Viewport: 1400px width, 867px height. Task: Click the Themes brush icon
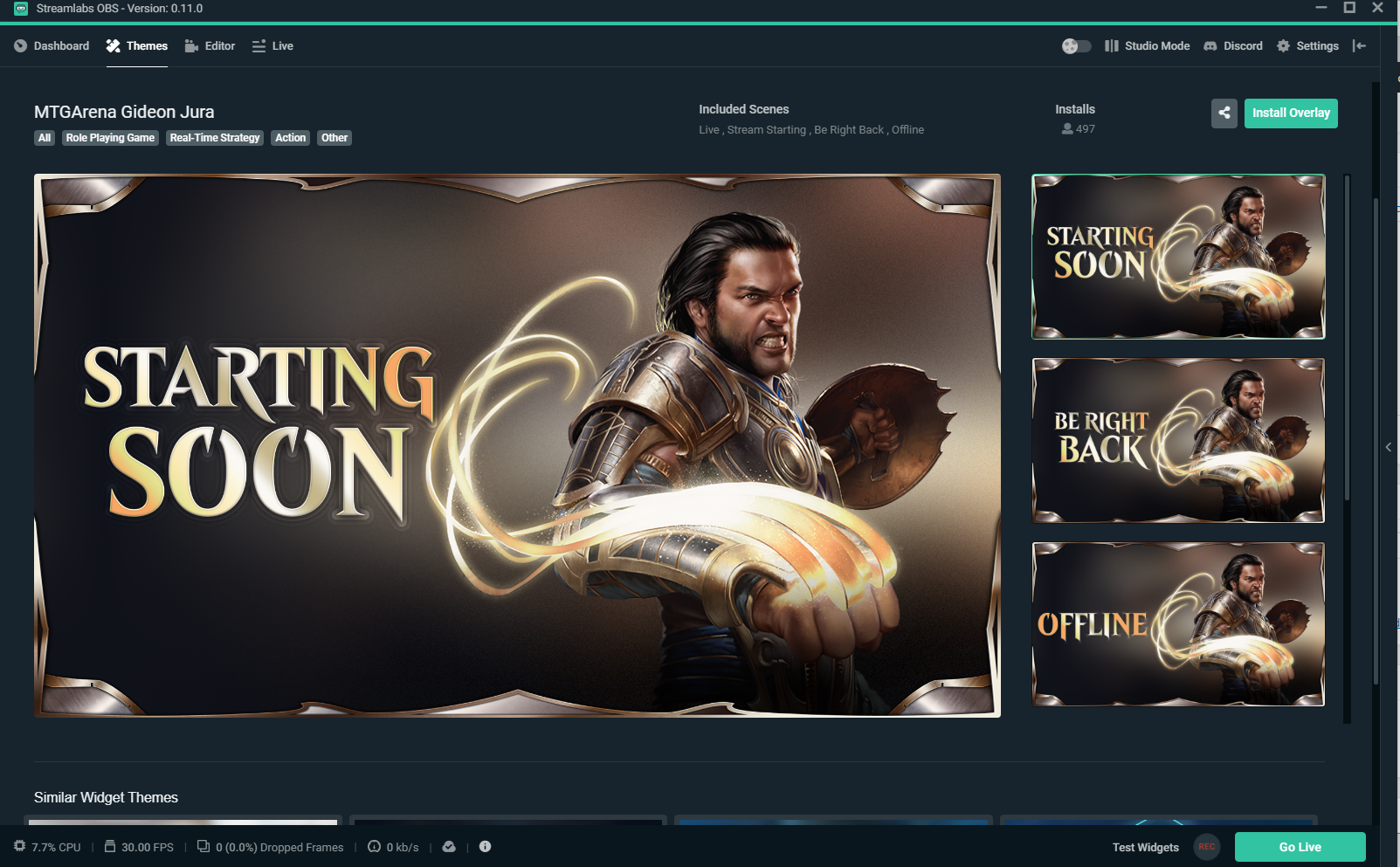click(114, 46)
